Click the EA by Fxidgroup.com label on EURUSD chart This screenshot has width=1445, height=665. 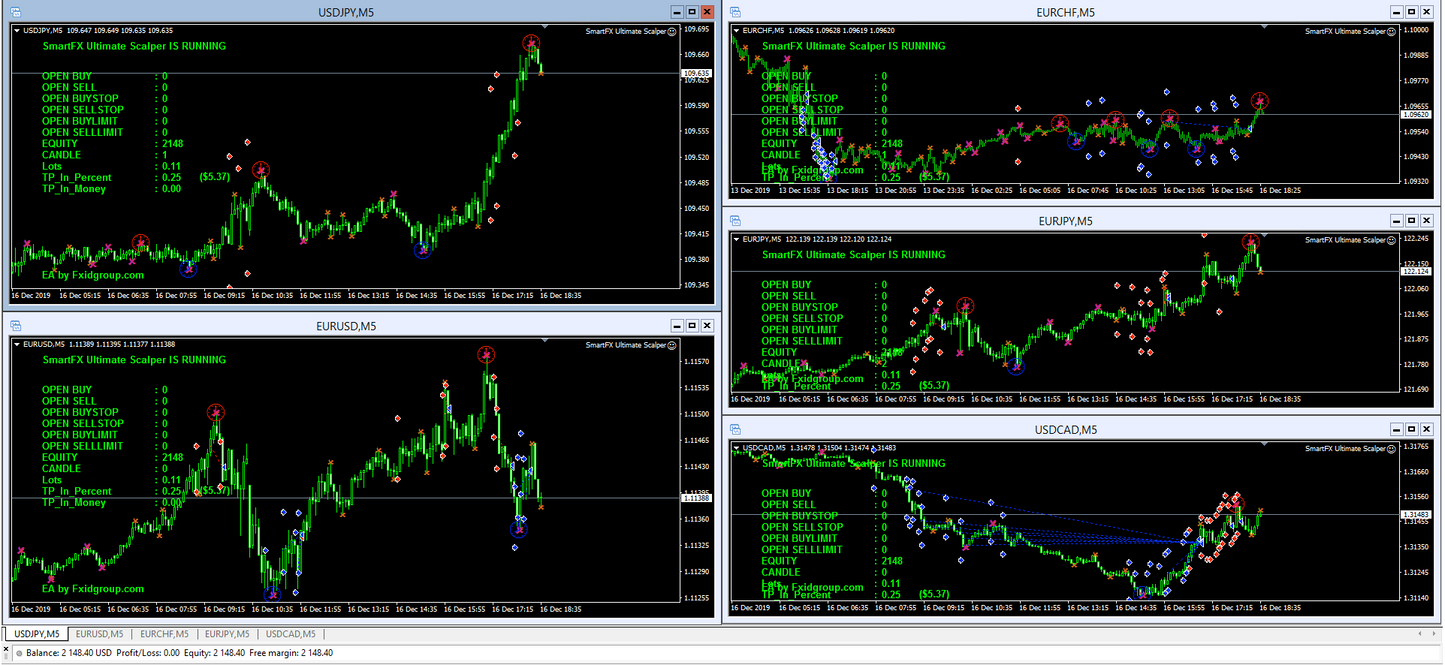point(95,588)
